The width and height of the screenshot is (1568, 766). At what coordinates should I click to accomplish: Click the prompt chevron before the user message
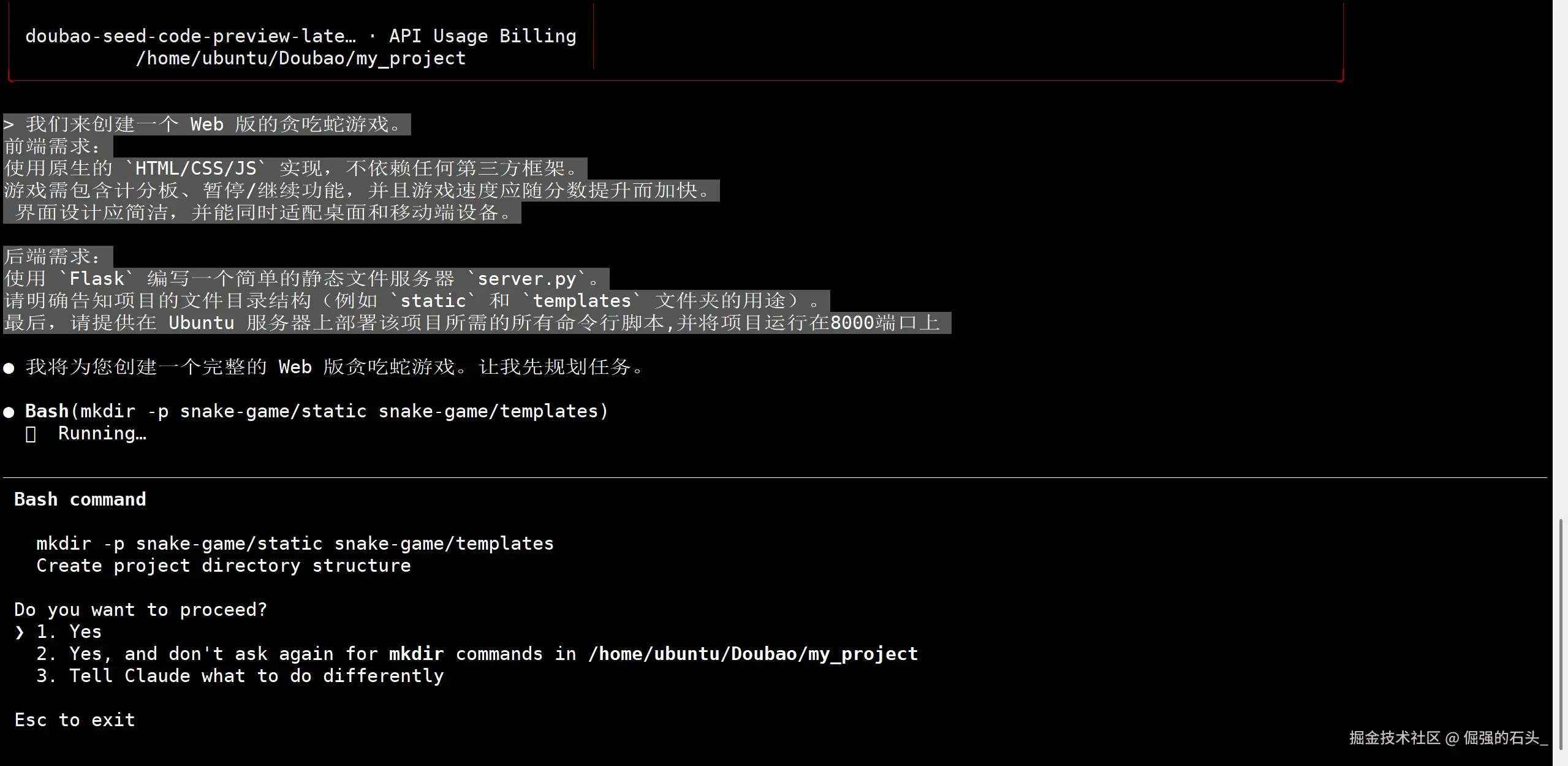pyautogui.click(x=9, y=124)
